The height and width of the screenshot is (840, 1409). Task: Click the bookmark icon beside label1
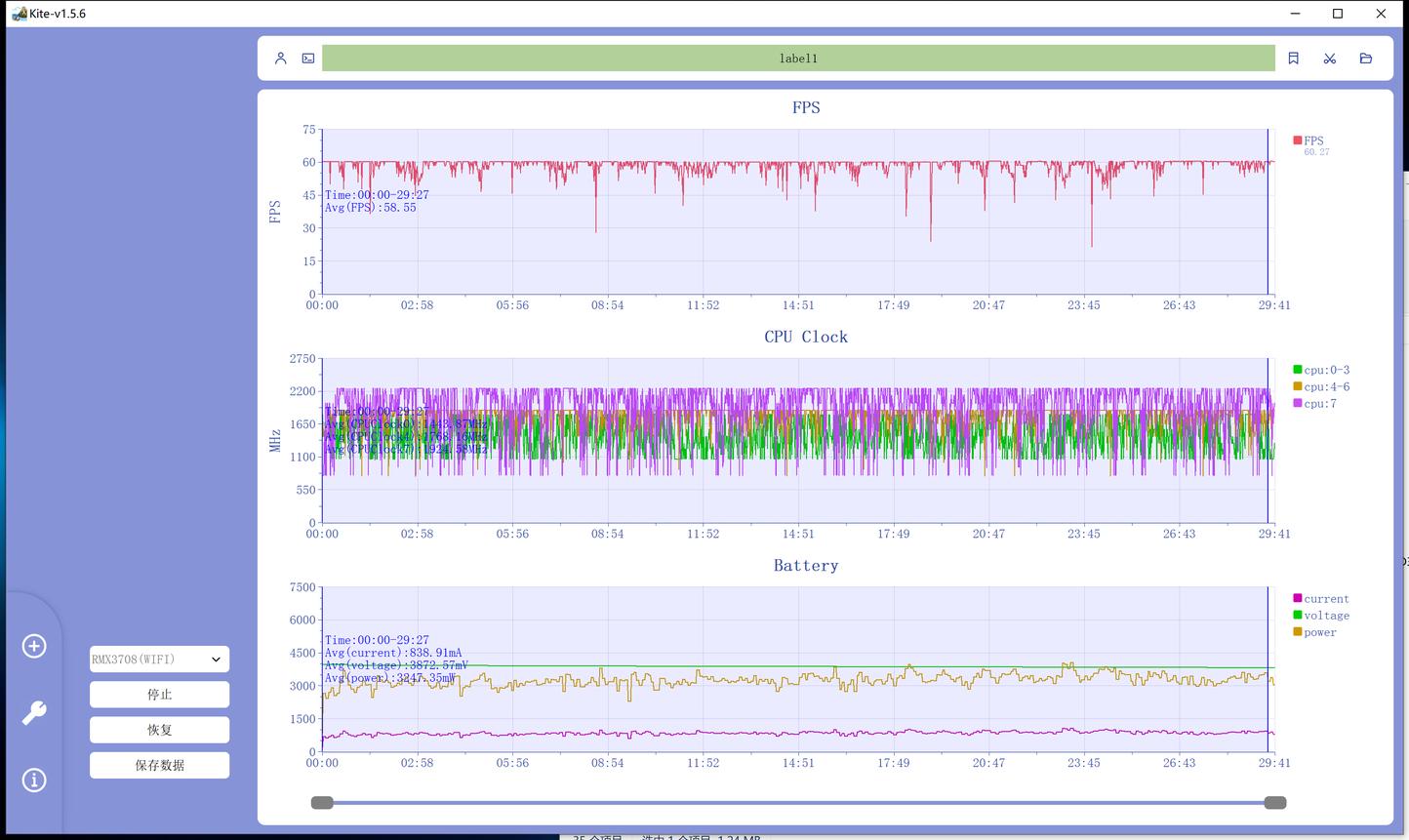[1294, 59]
